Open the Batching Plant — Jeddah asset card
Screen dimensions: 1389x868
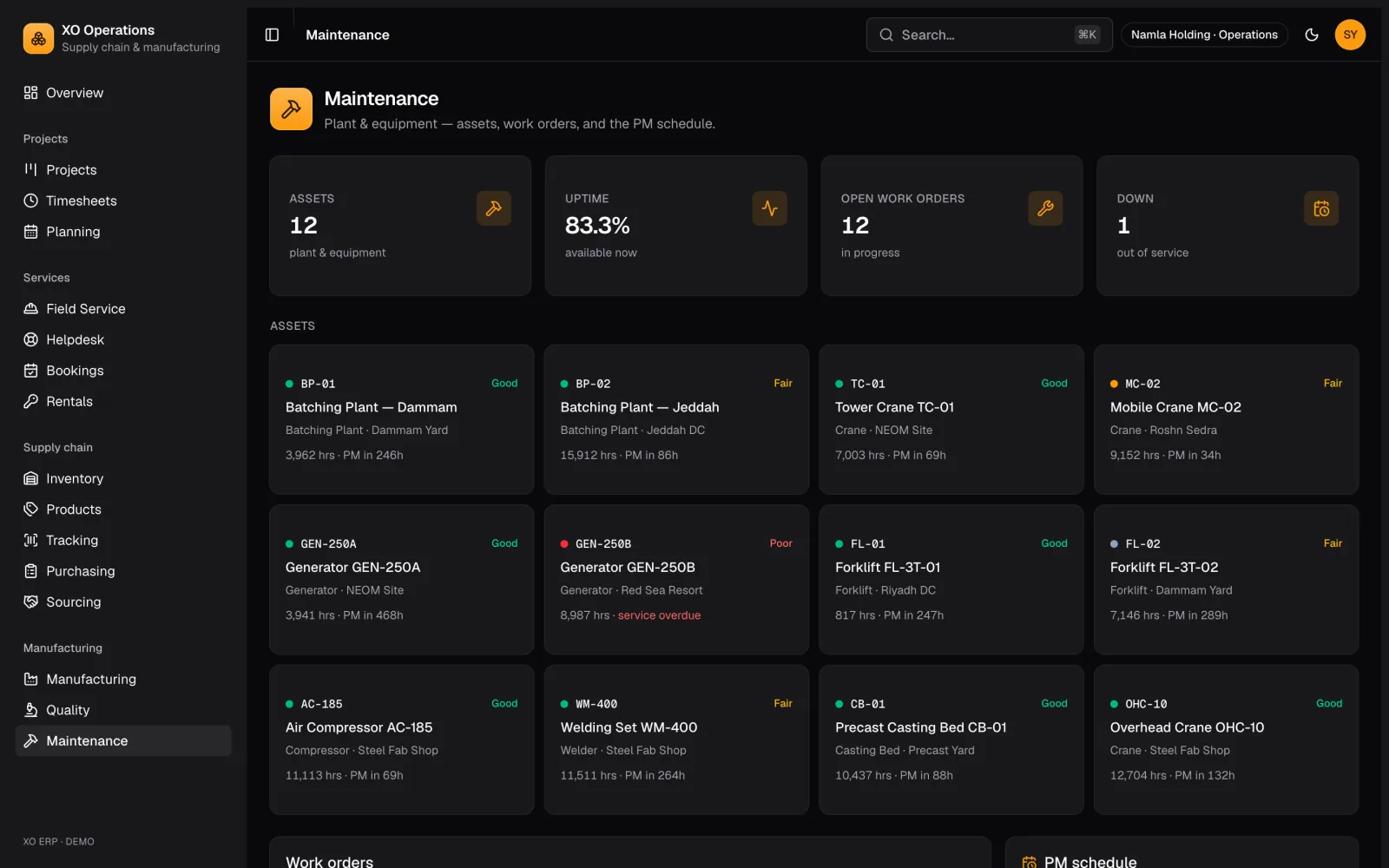click(x=676, y=420)
